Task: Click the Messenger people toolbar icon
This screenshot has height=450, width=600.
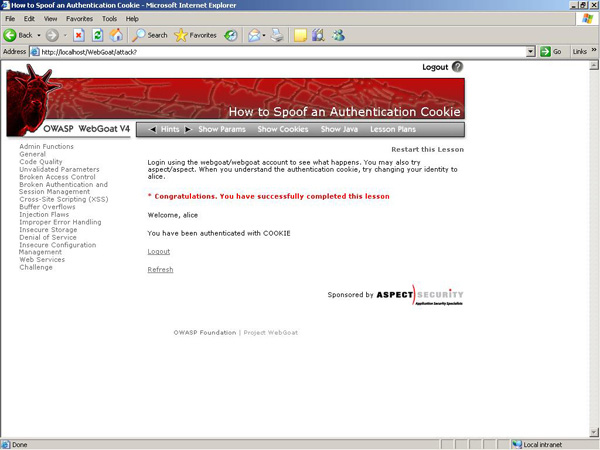Action: pos(338,35)
